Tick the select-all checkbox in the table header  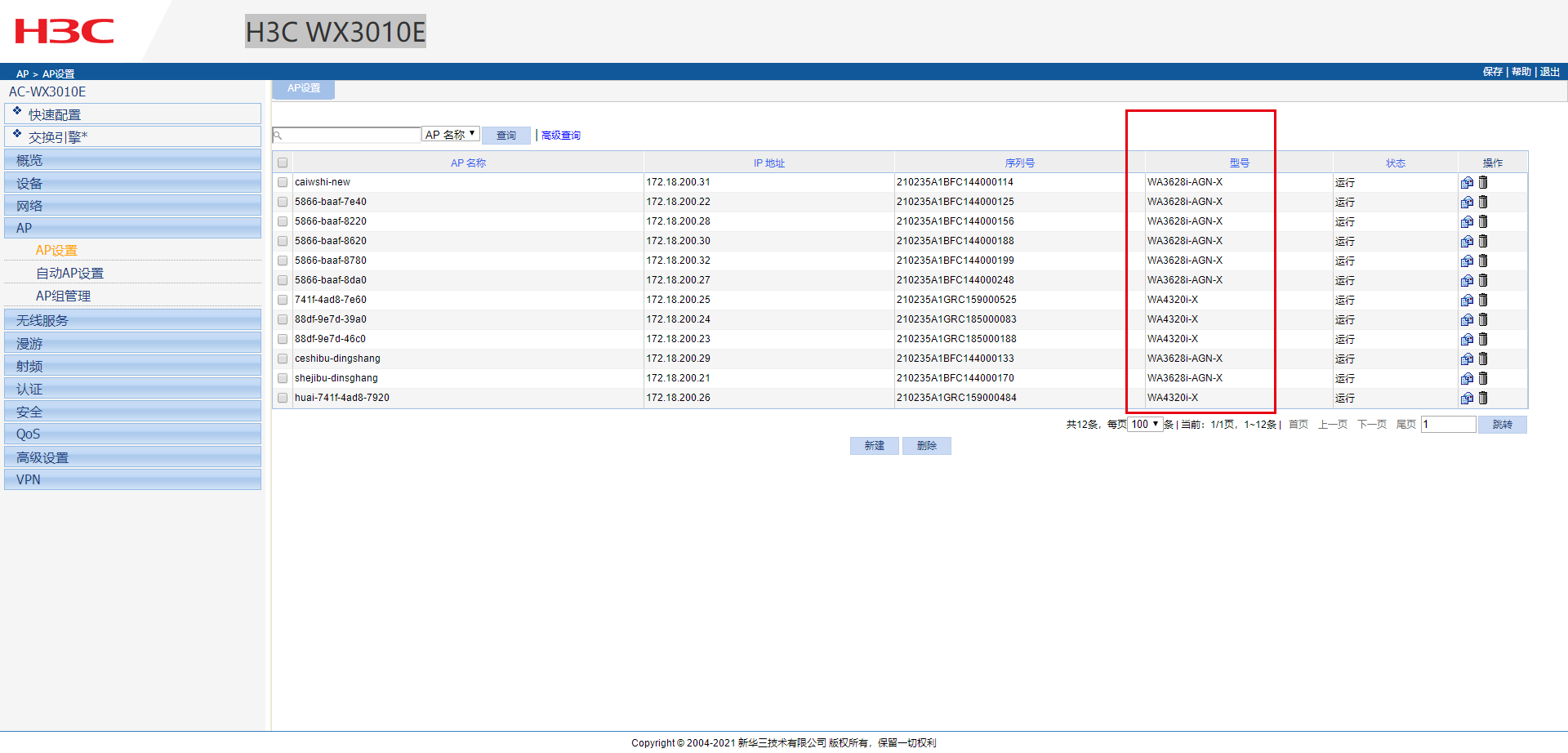(x=283, y=163)
